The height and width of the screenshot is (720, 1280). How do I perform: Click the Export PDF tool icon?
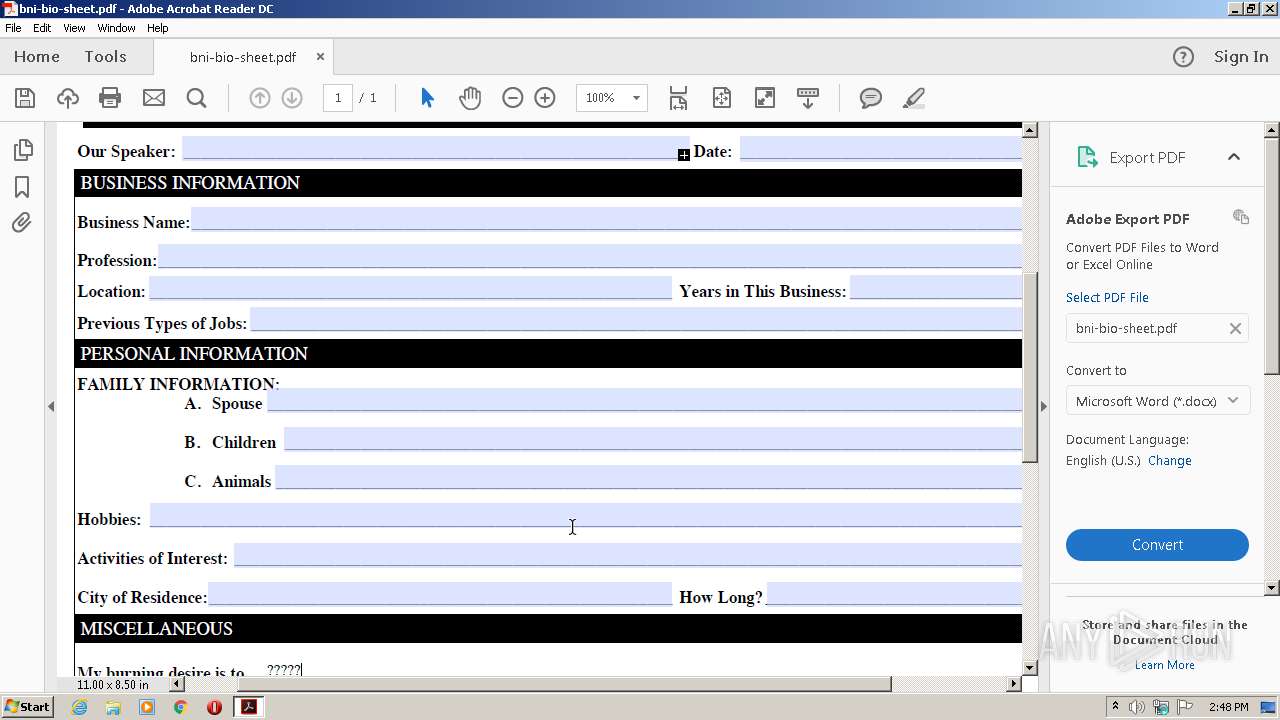pos(1087,157)
